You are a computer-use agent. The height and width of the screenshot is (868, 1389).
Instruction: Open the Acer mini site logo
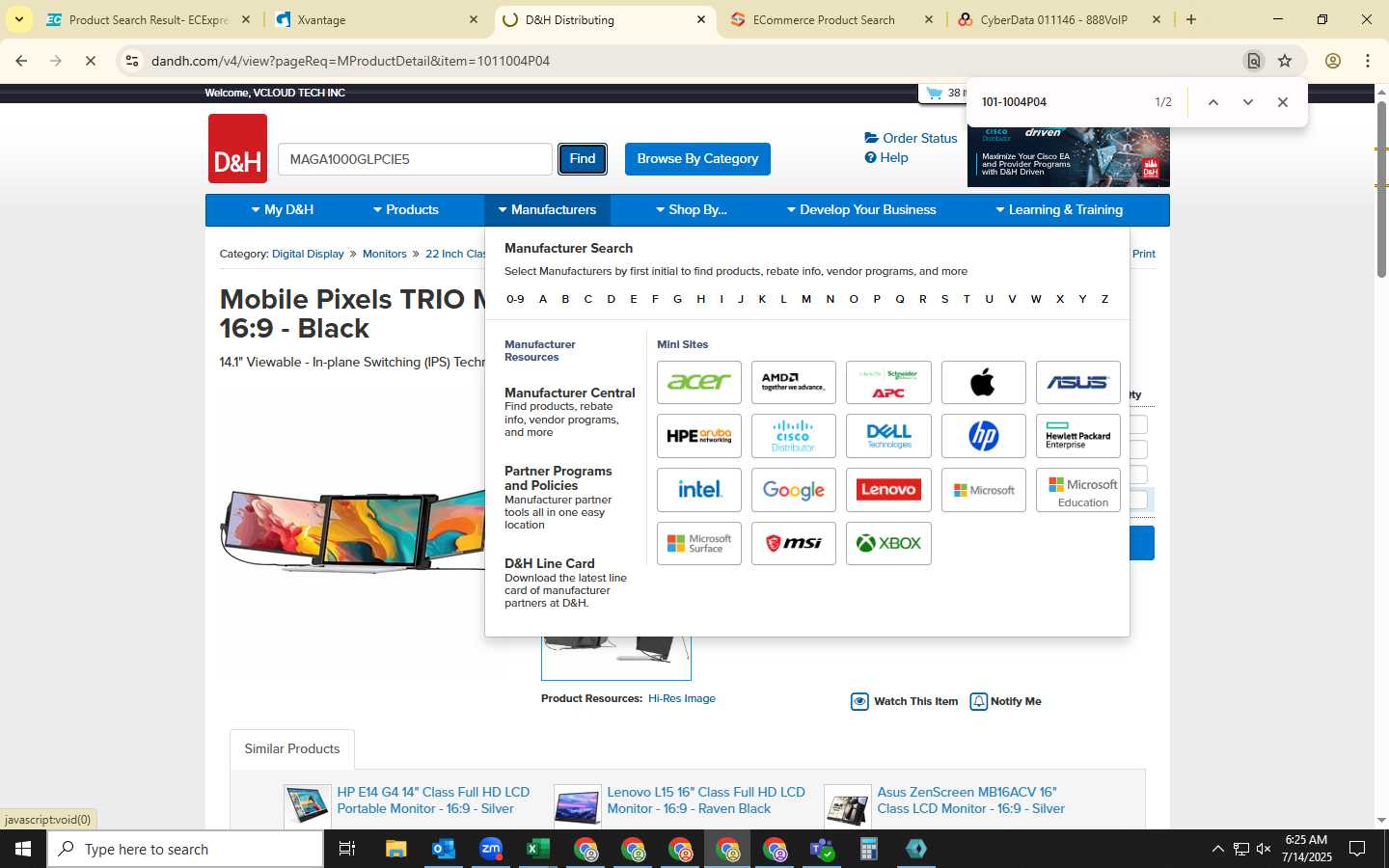pyautogui.click(x=699, y=382)
